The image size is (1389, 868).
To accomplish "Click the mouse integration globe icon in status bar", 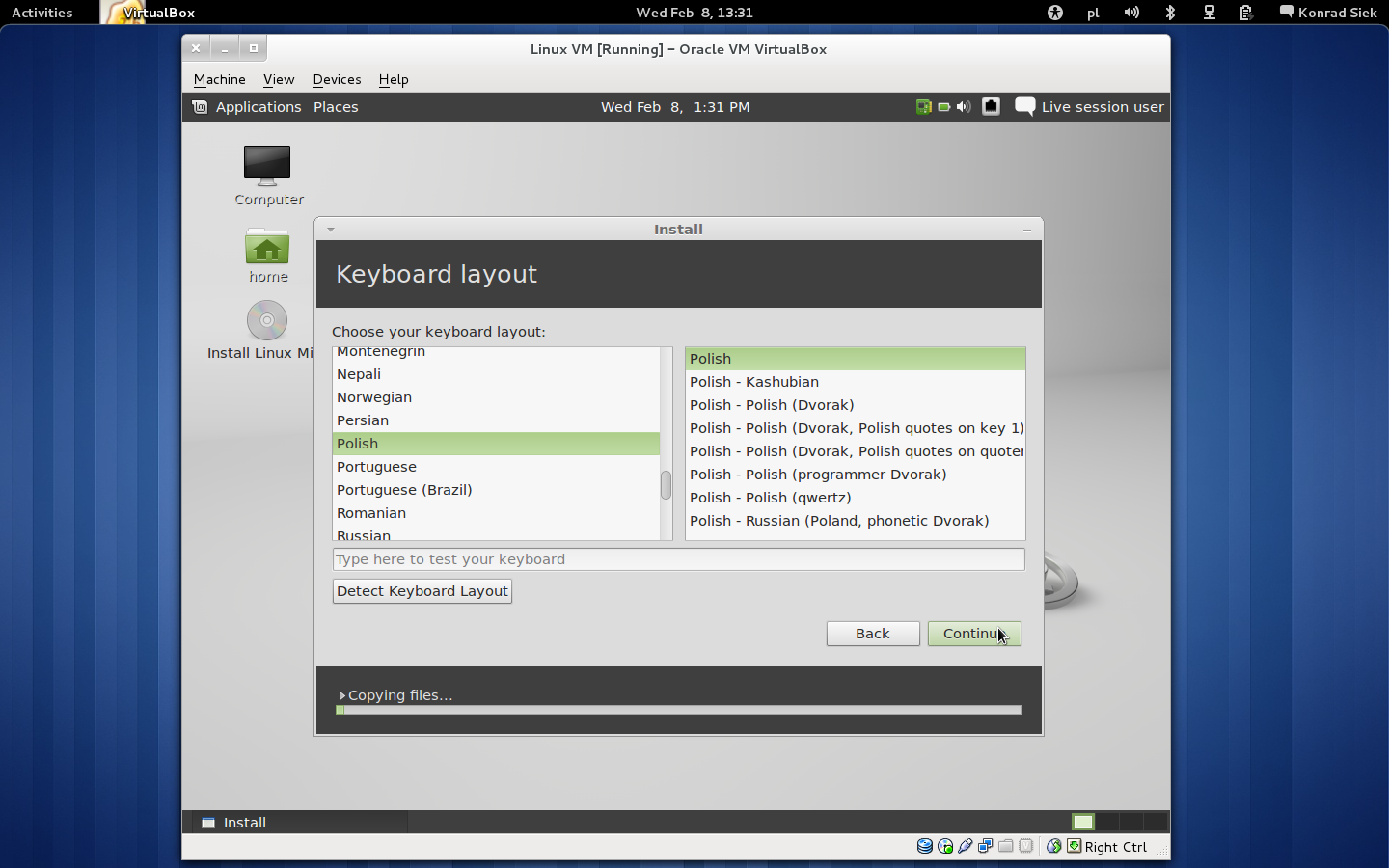I will pyautogui.click(x=1054, y=846).
